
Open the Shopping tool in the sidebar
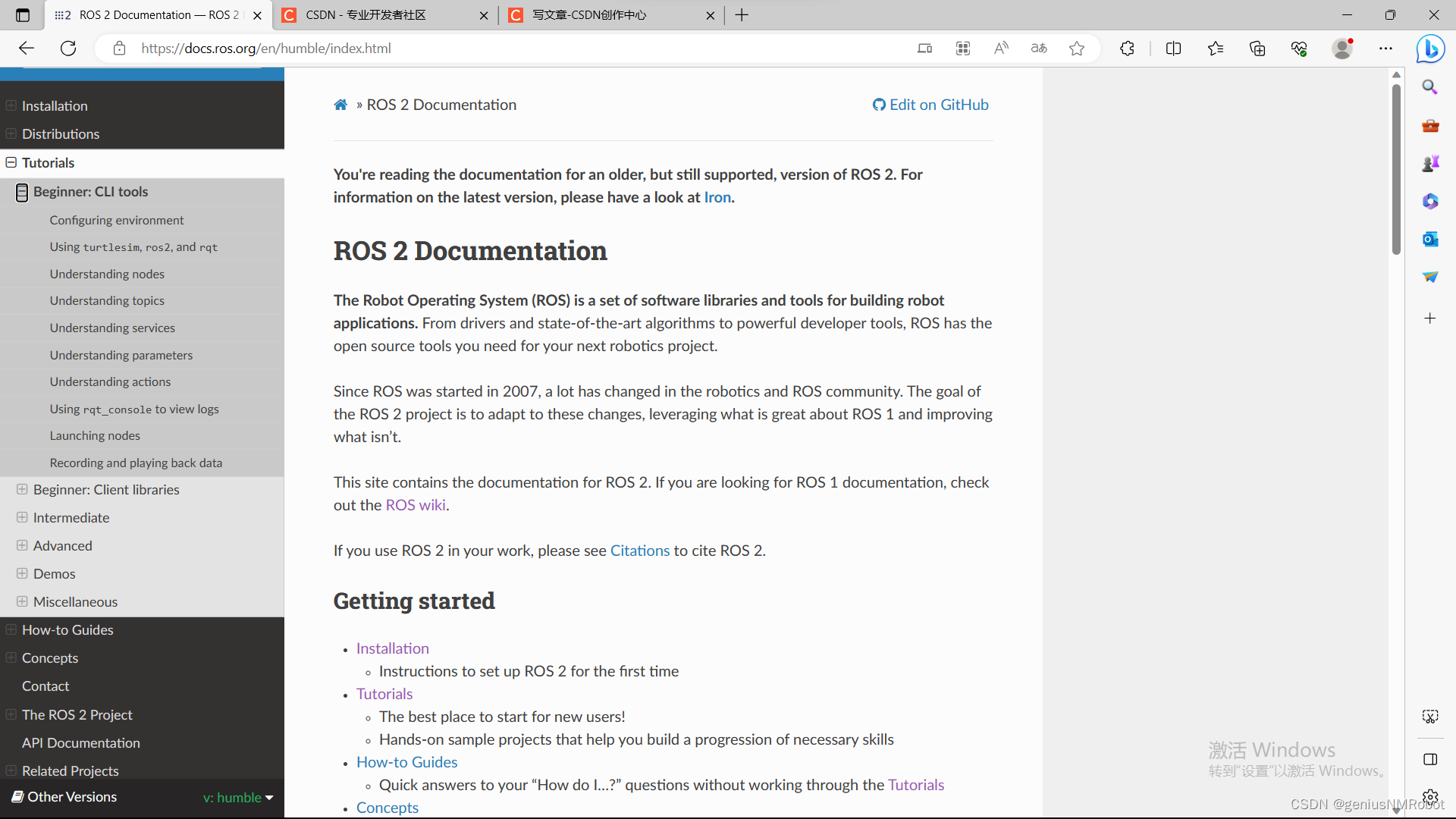click(1430, 126)
